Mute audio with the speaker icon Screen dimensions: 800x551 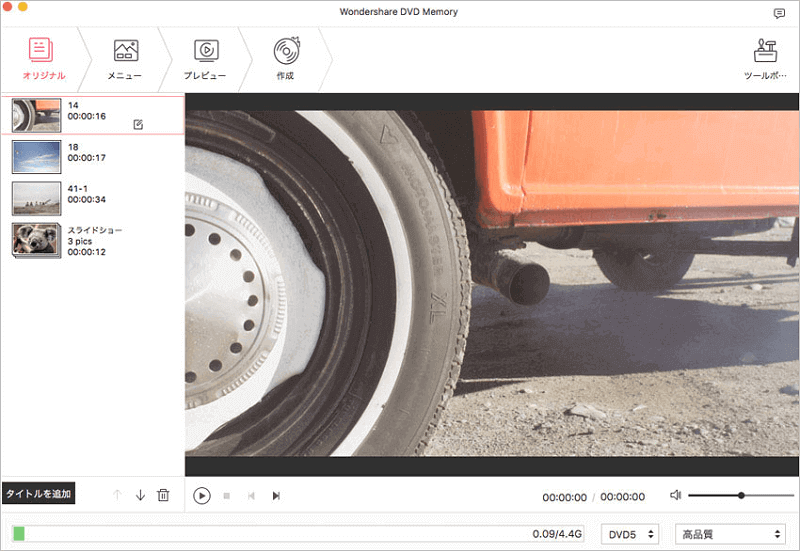point(676,495)
